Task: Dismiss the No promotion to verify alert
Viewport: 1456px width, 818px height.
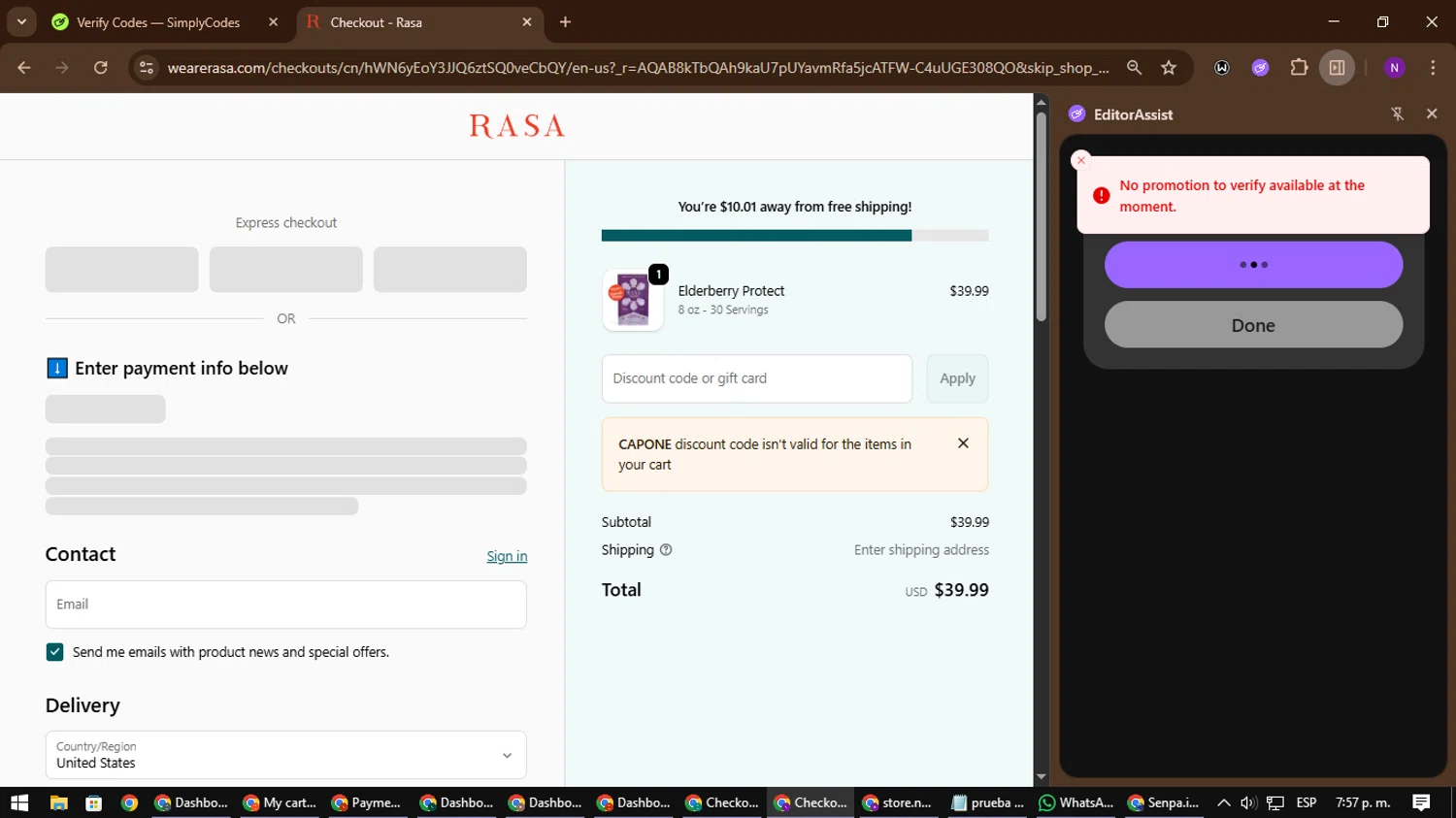Action: click(1081, 160)
